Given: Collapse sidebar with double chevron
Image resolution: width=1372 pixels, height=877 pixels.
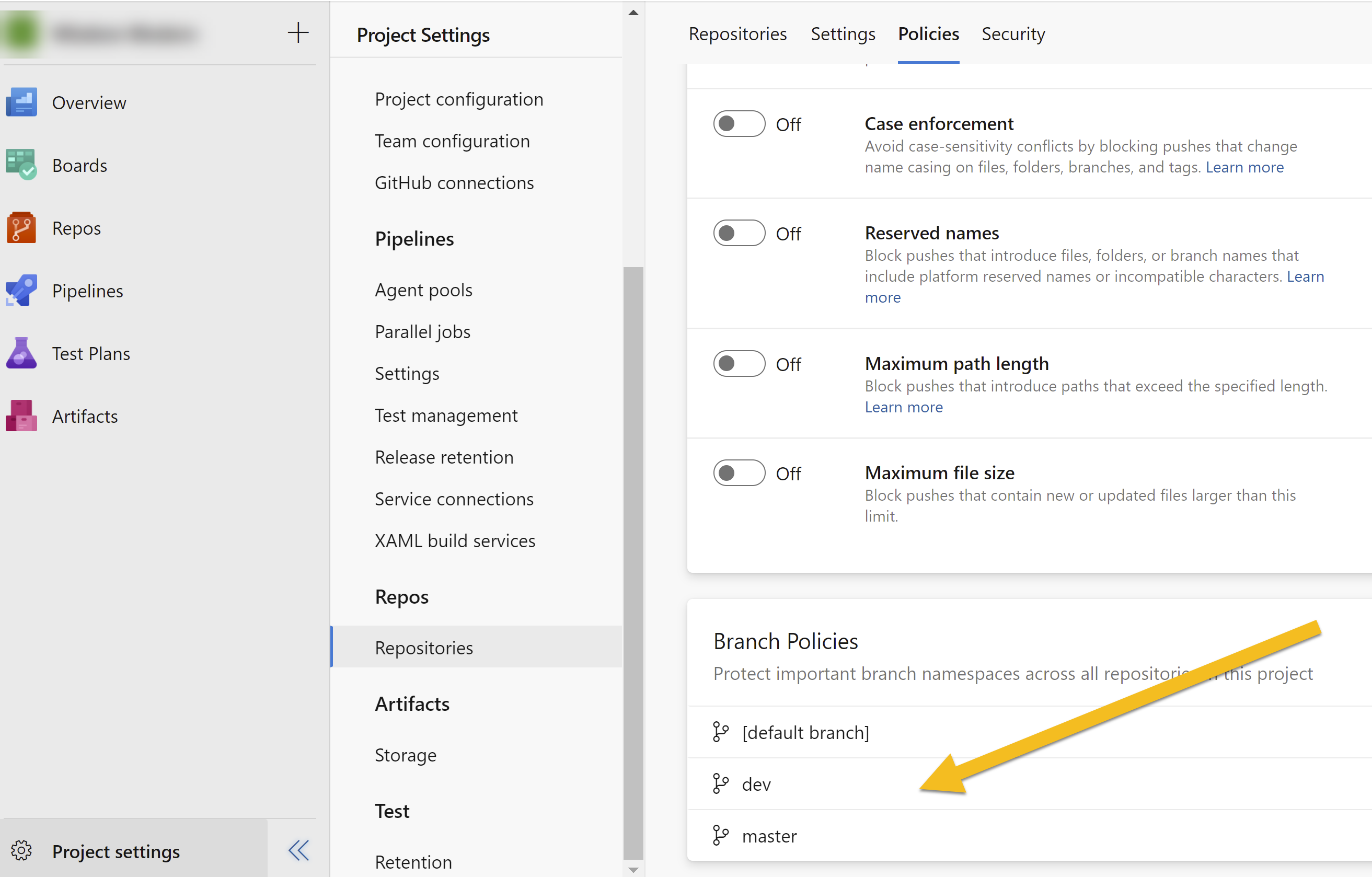Looking at the screenshot, I should (x=298, y=851).
